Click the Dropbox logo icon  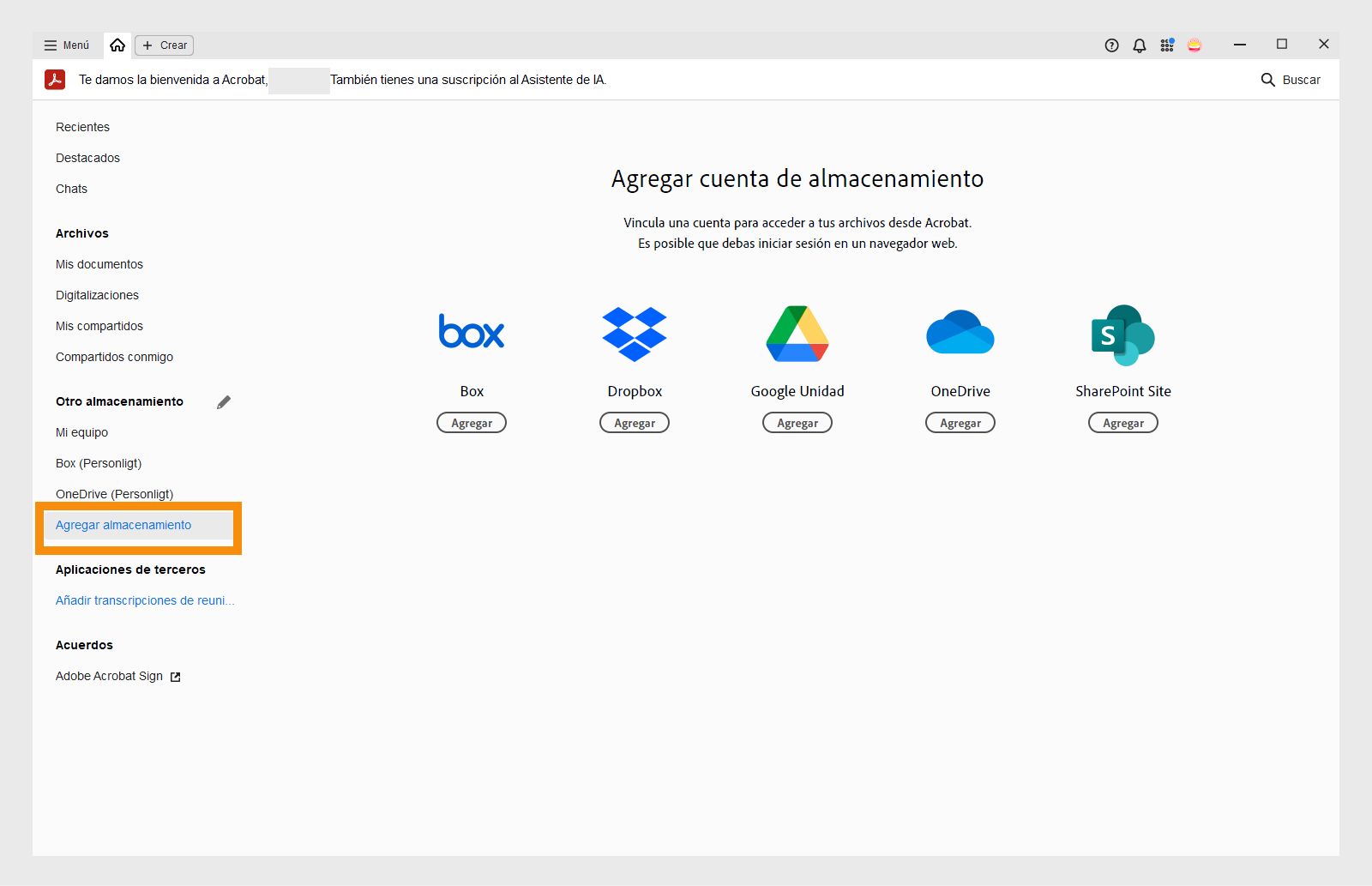(635, 333)
